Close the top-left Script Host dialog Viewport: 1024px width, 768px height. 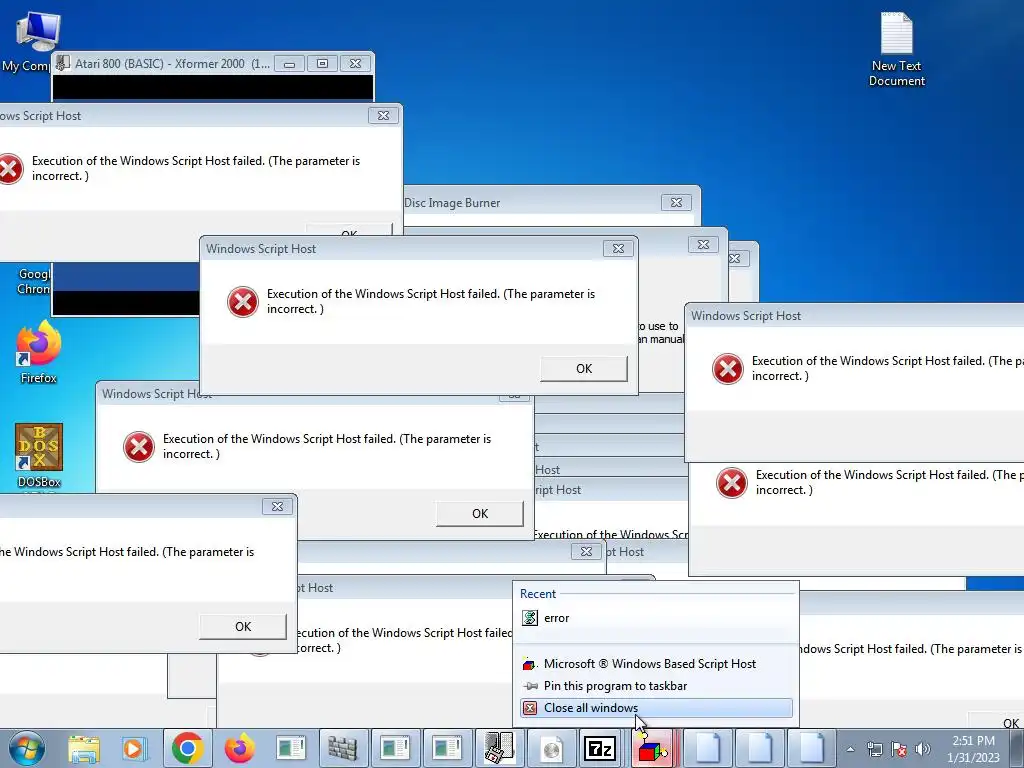click(383, 116)
